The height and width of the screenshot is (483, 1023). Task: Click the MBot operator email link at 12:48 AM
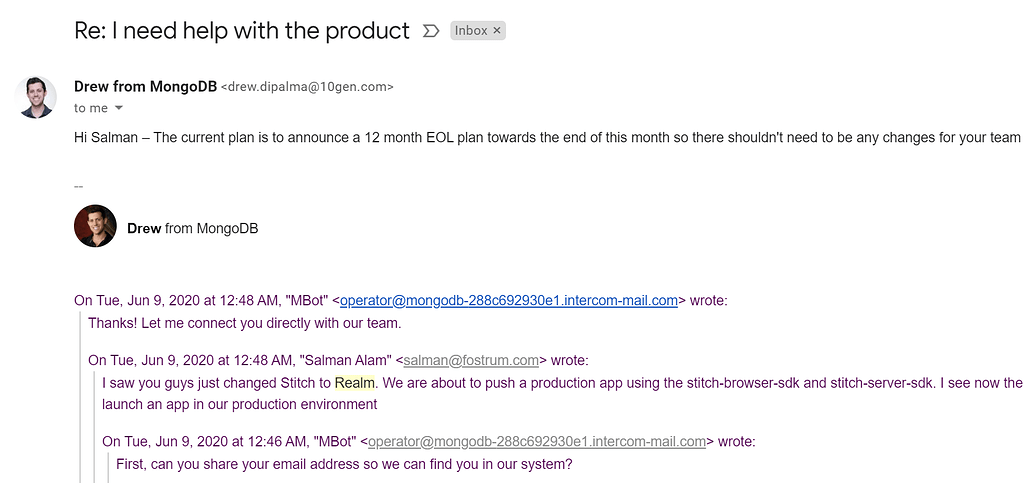[509, 300]
